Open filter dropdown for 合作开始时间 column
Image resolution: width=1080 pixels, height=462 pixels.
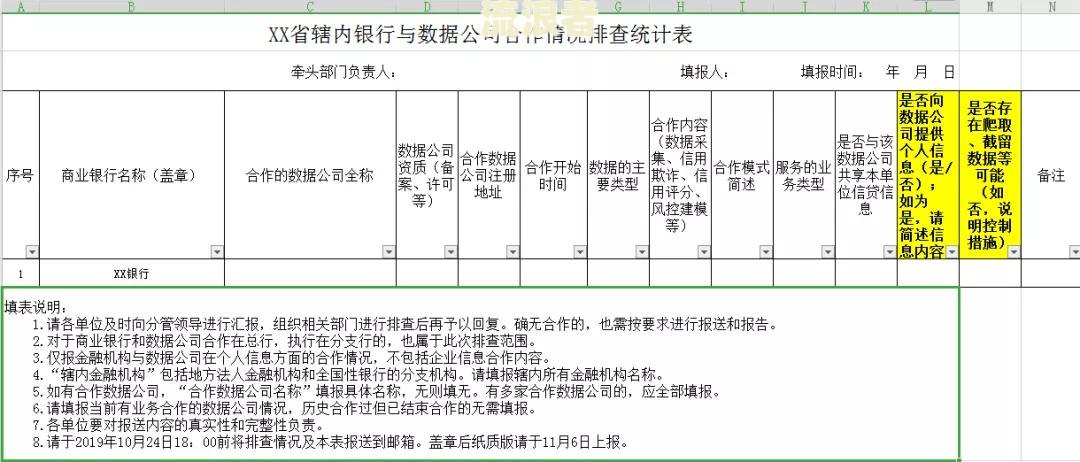[x=580, y=252]
